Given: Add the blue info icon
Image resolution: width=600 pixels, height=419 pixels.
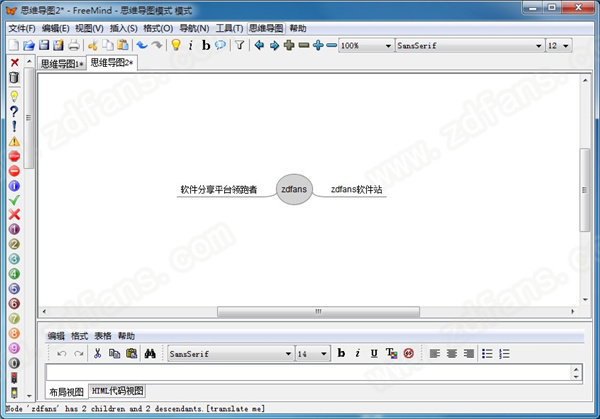Looking at the screenshot, I should [x=14, y=186].
